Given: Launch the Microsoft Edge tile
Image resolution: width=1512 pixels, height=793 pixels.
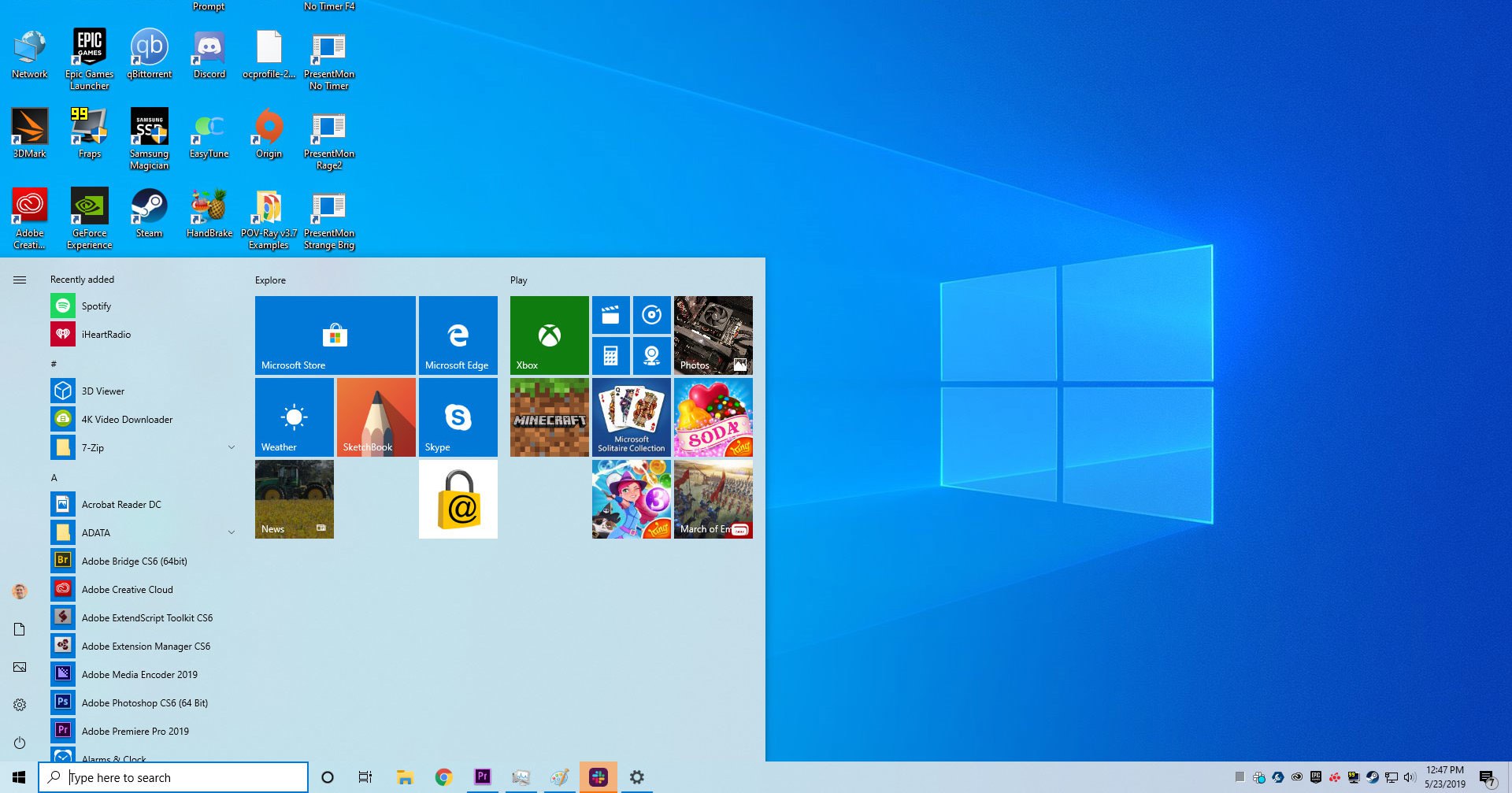Looking at the screenshot, I should point(458,335).
